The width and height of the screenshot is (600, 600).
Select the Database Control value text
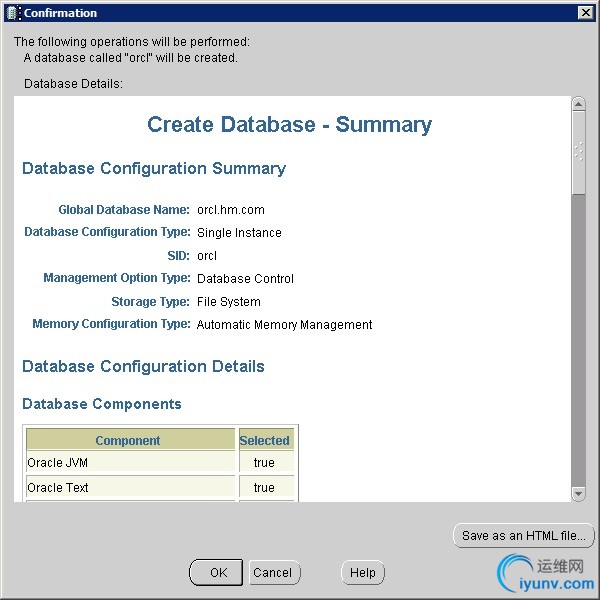pos(245,279)
